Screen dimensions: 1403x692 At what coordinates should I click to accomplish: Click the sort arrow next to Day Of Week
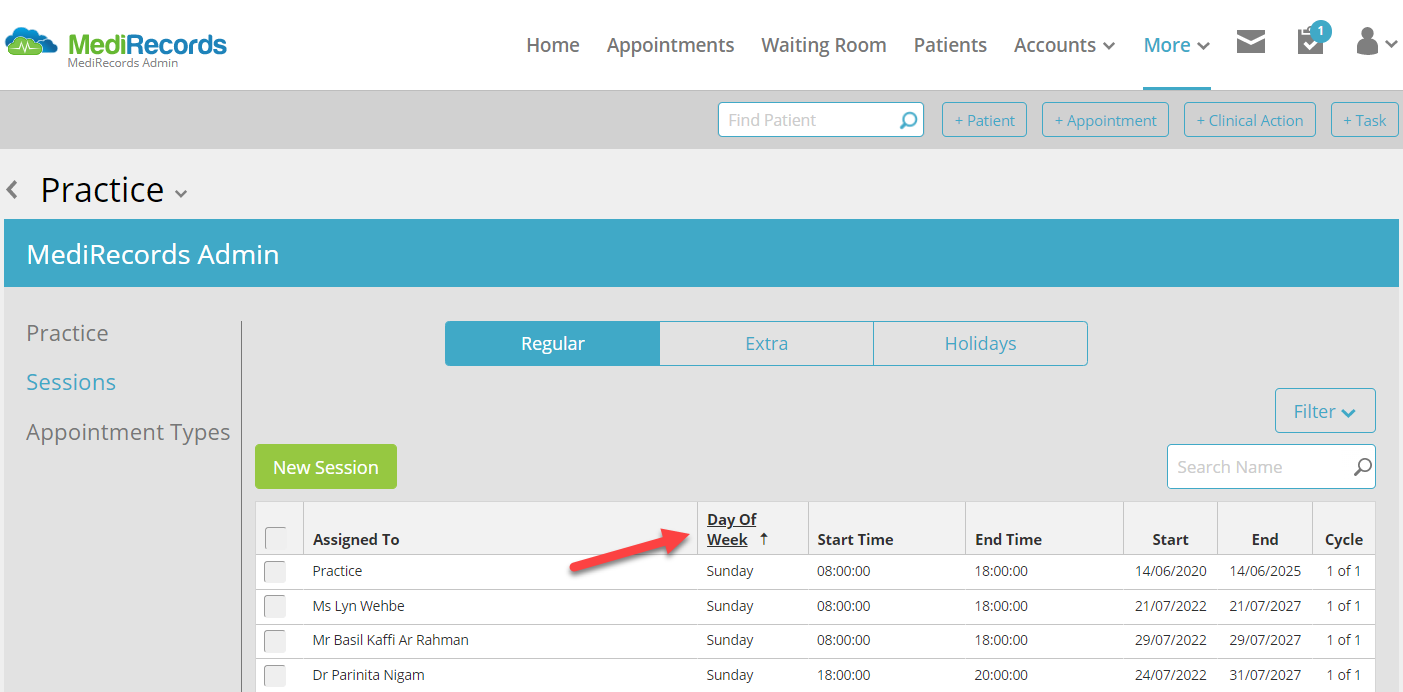point(764,539)
